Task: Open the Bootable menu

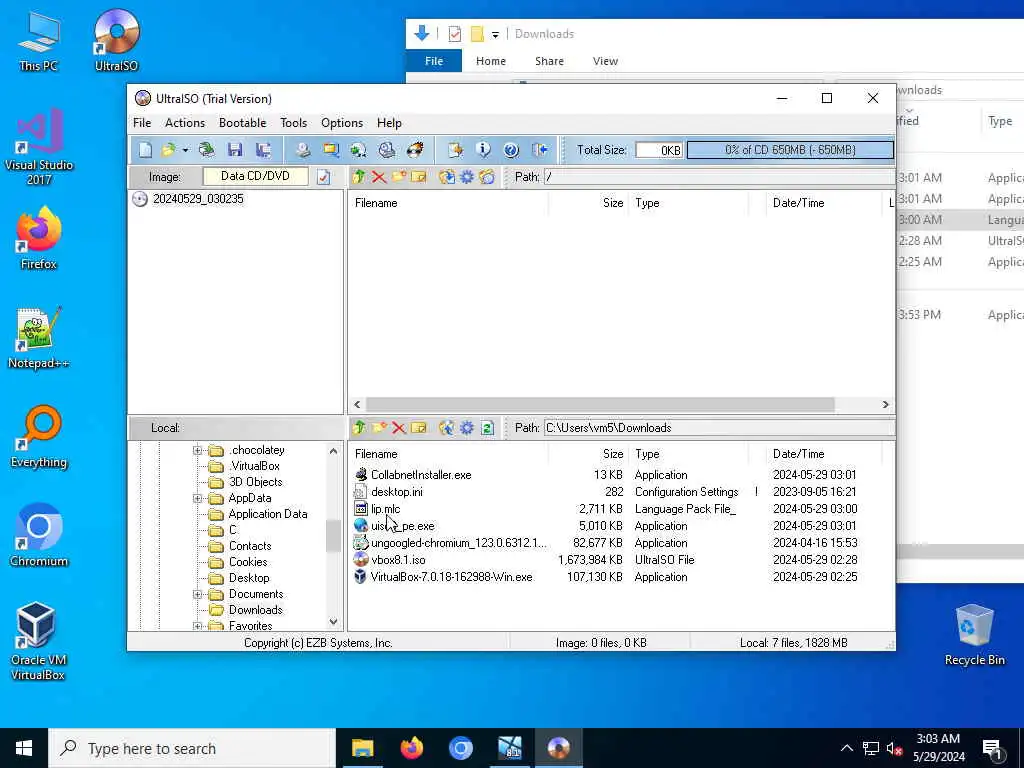Action: (242, 123)
